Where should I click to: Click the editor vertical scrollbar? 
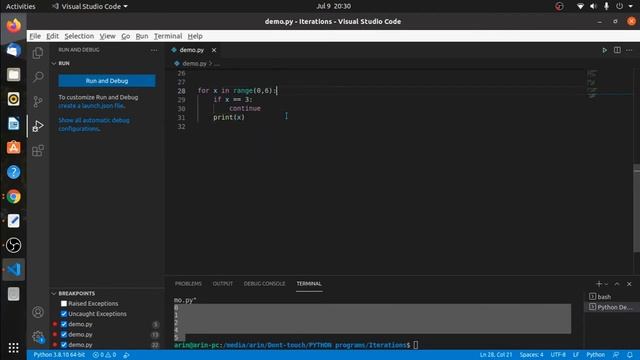tap(637, 208)
